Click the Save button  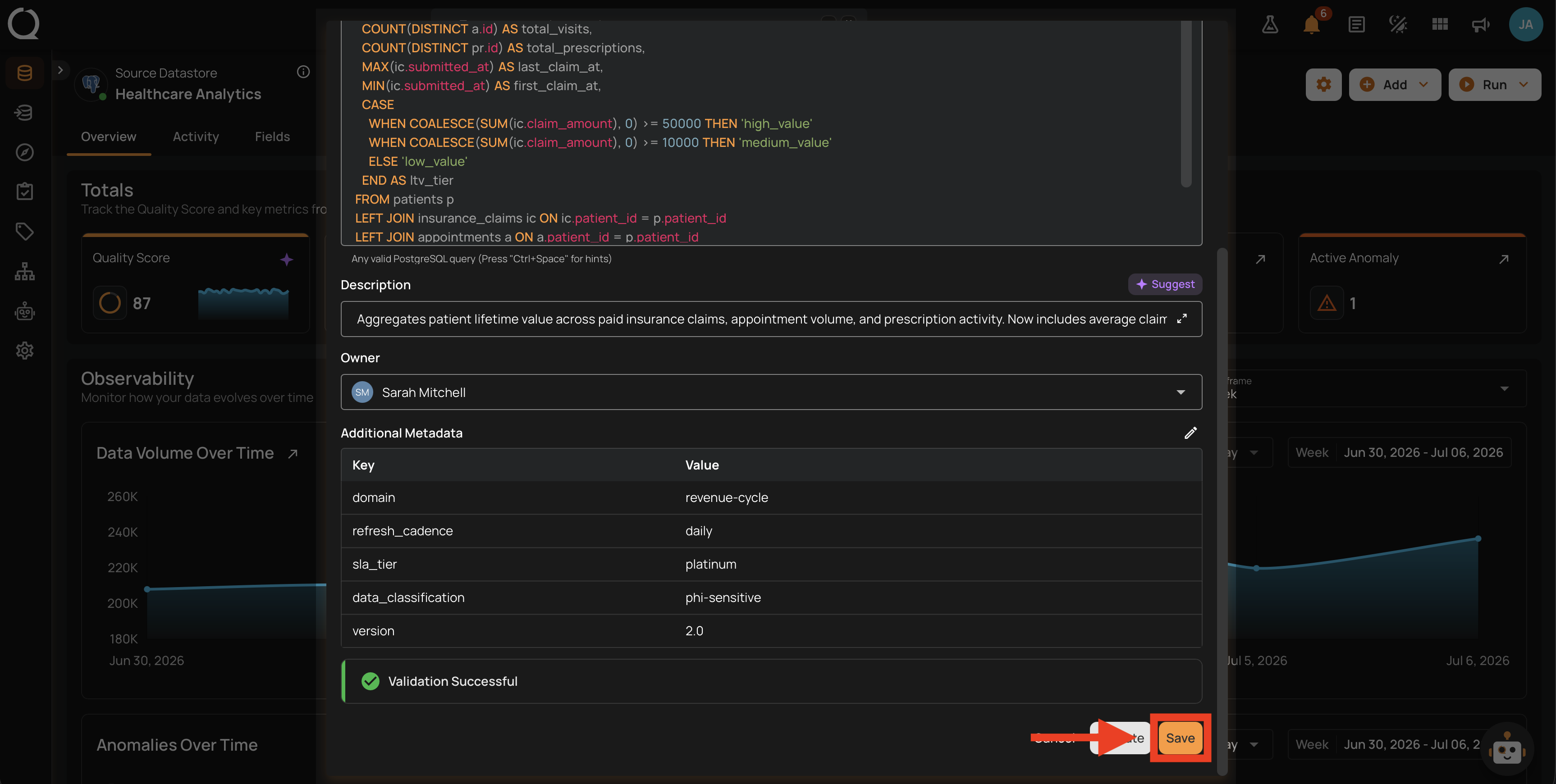tap(1180, 738)
